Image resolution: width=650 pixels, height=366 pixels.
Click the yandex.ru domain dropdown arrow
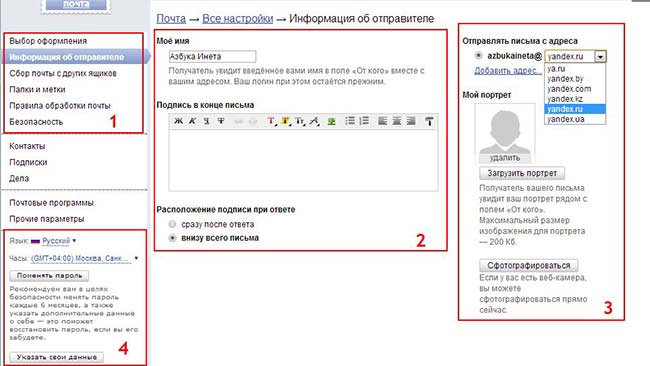click(x=600, y=56)
